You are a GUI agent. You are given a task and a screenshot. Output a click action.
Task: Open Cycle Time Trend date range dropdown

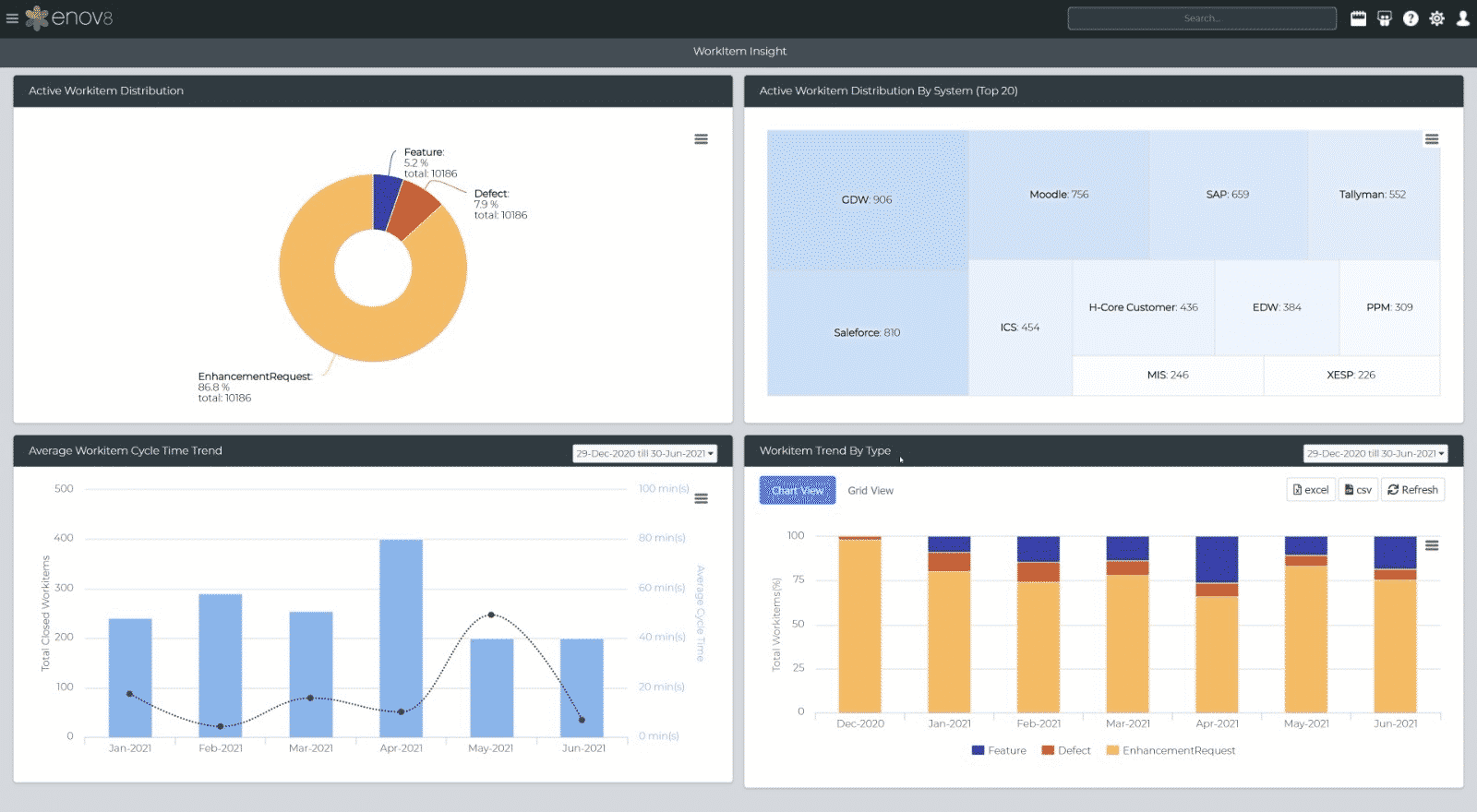(x=644, y=454)
